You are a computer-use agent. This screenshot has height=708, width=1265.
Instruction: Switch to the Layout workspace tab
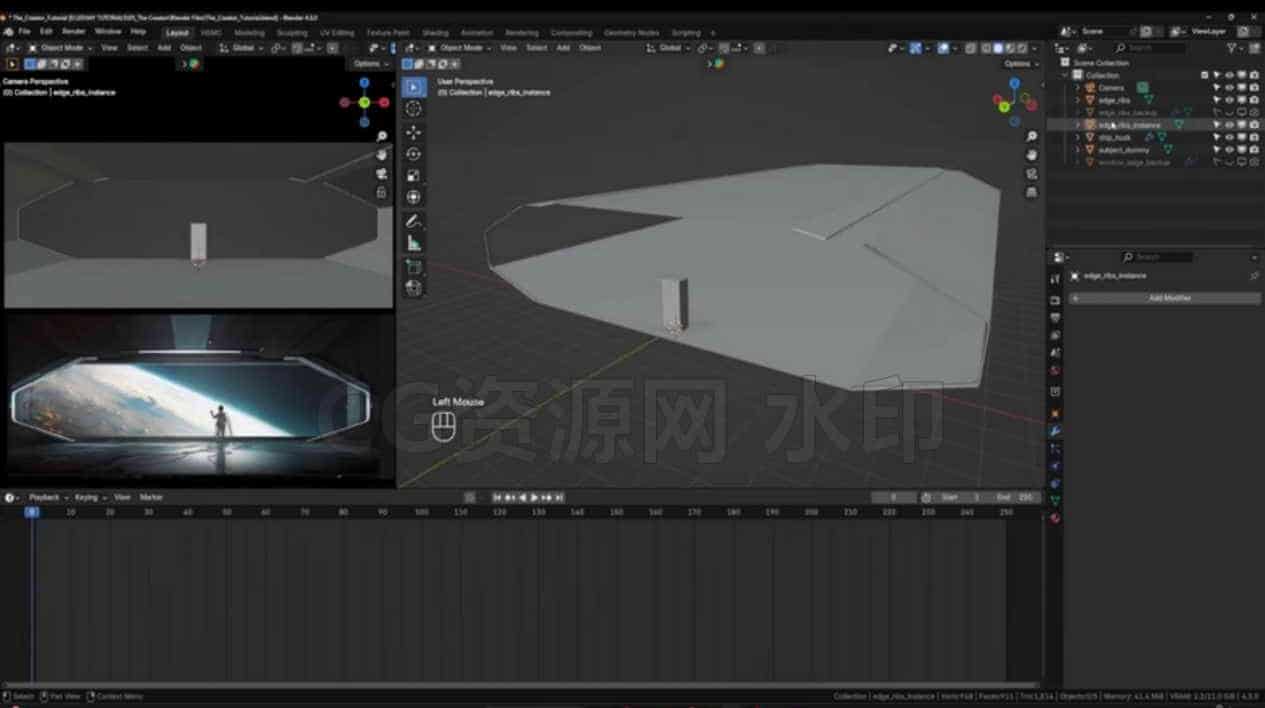(177, 32)
